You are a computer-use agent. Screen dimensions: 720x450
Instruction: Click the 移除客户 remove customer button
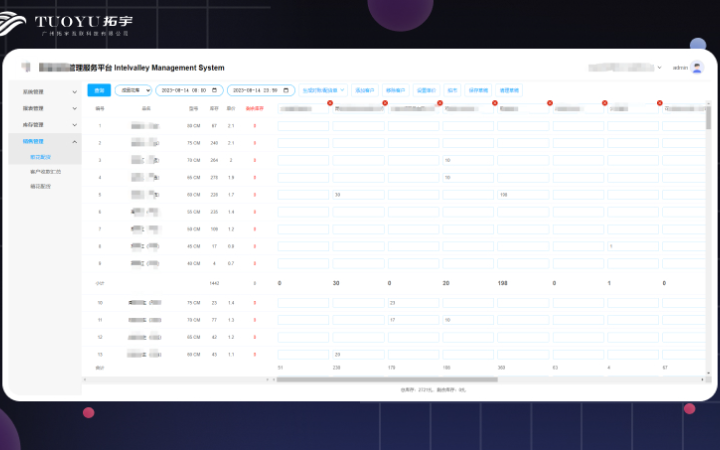tap(395, 90)
